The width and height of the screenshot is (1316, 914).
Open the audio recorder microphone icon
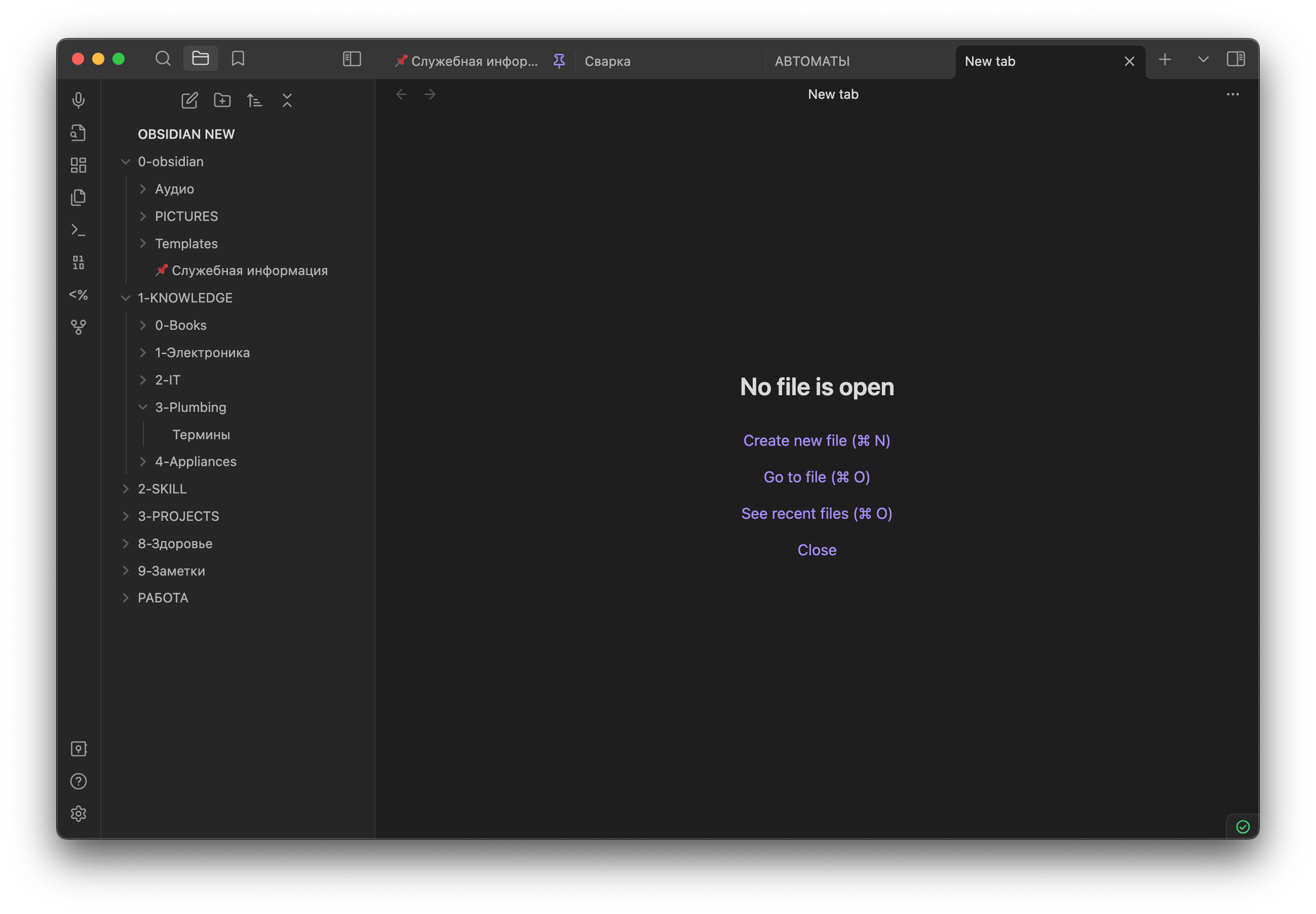[79, 100]
